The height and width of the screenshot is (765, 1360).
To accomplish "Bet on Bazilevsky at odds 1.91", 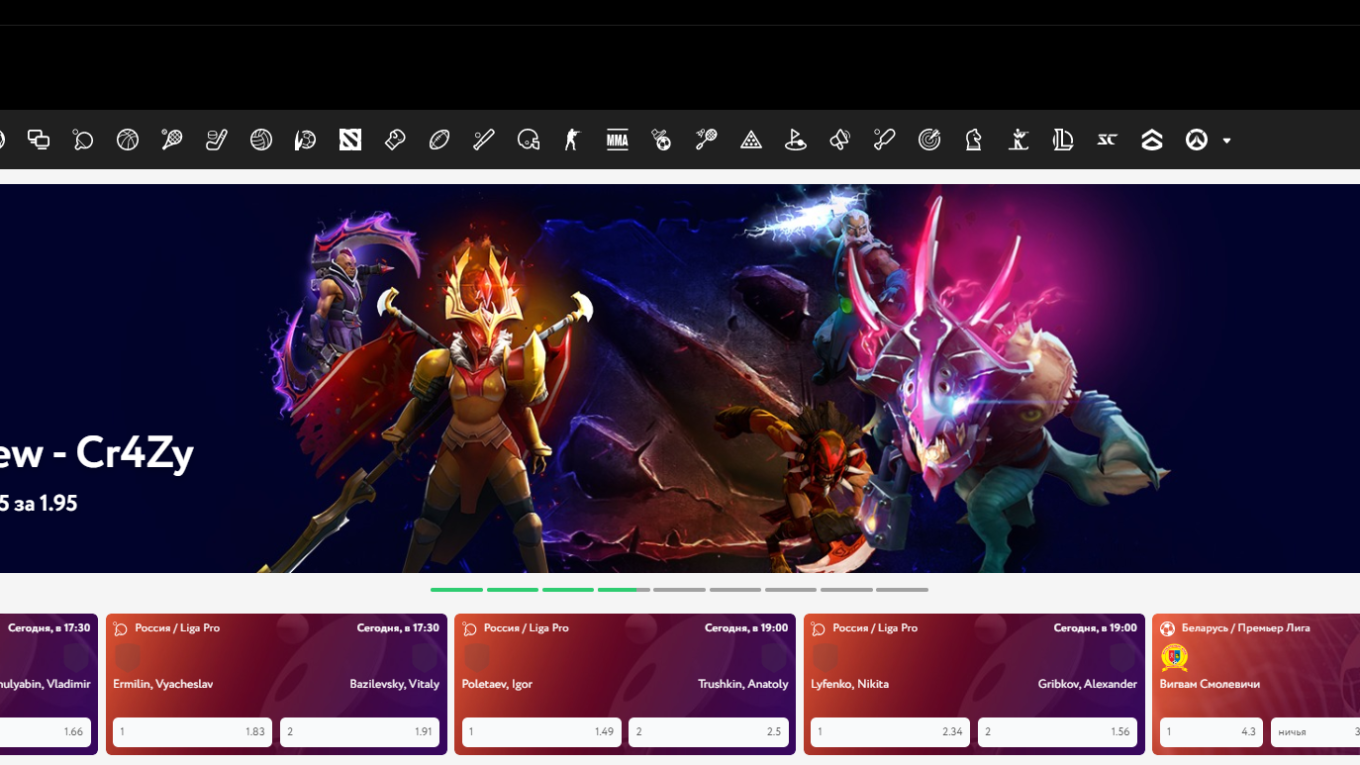I will pos(360,732).
